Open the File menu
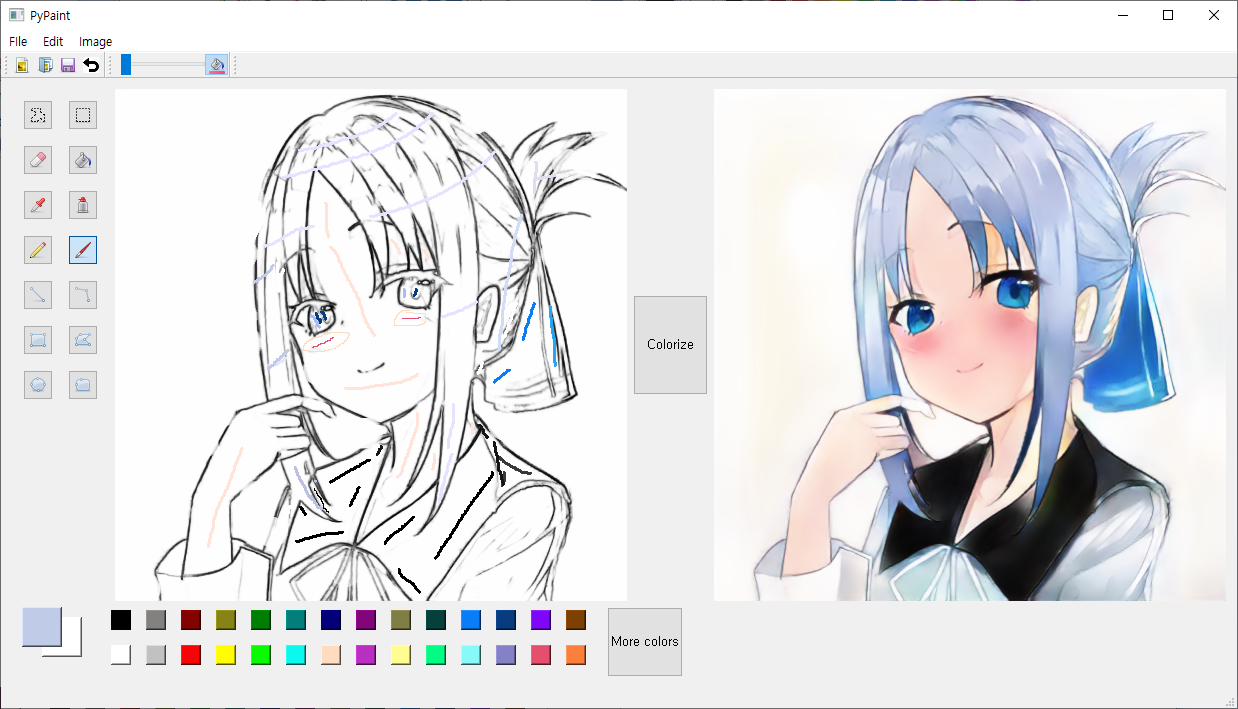This screenshot has width=1238, height=709. pos(18,42)
